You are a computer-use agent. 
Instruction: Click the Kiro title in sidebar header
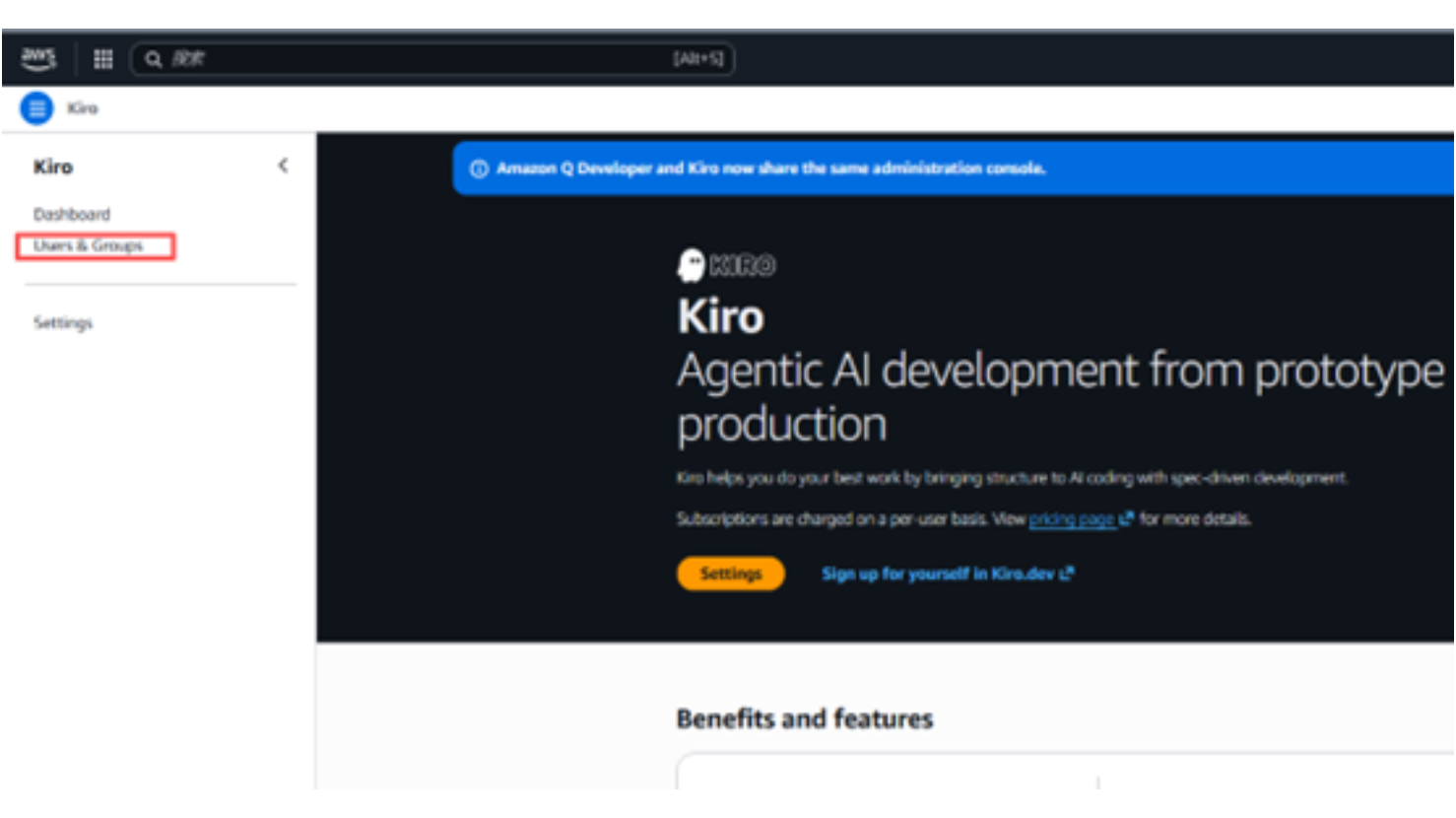point(53,167)
